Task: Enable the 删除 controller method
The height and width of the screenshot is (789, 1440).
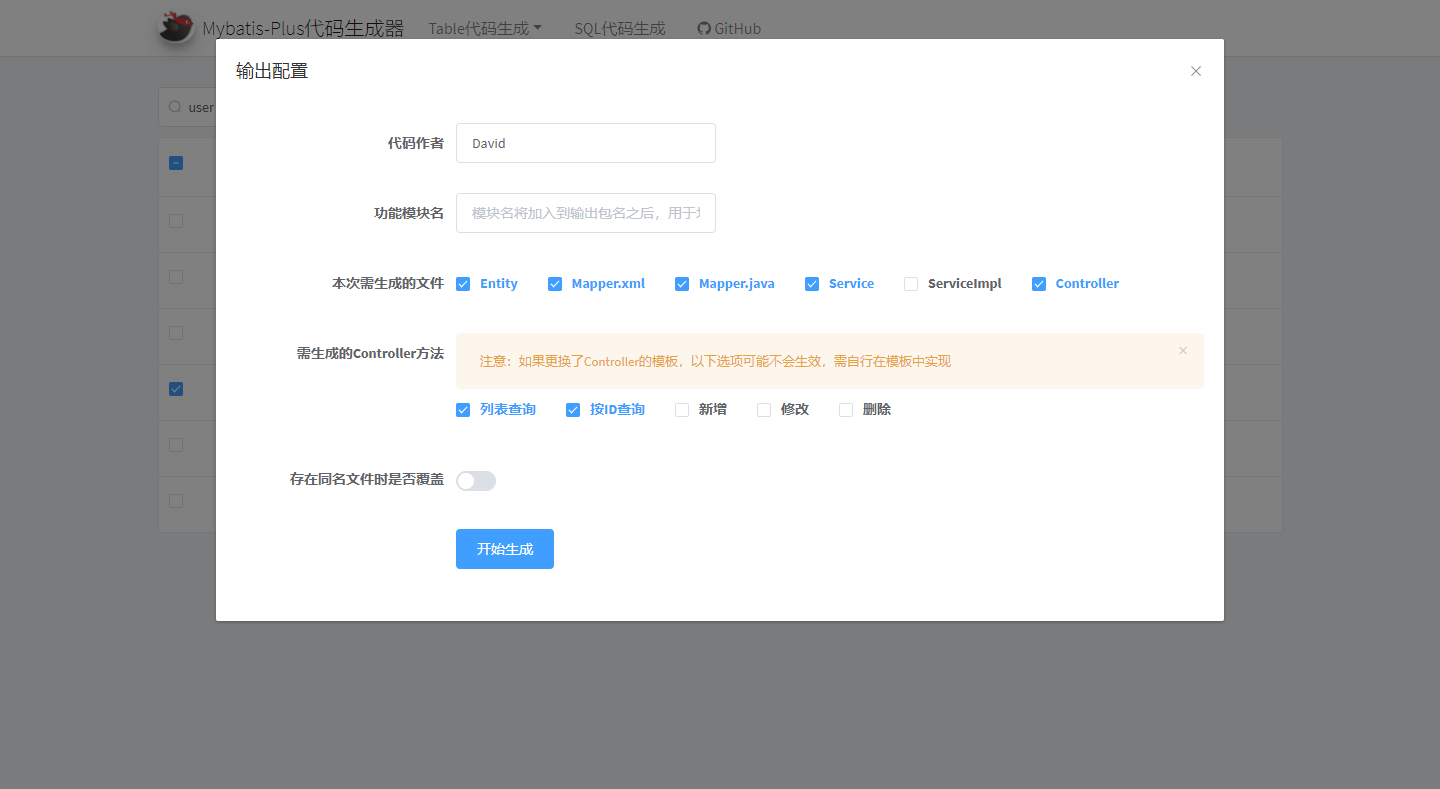Action: [x=846, y=409]
